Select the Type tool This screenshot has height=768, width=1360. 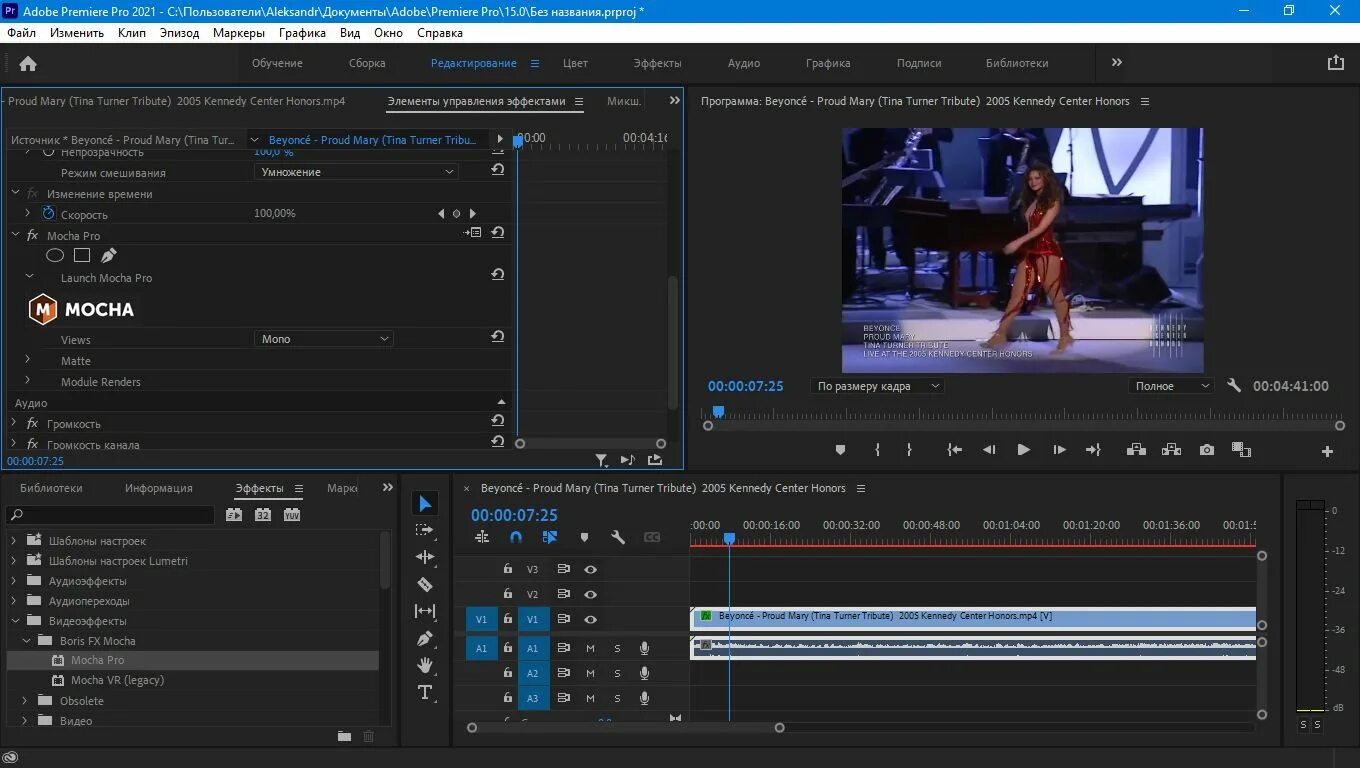coord(425,692)
